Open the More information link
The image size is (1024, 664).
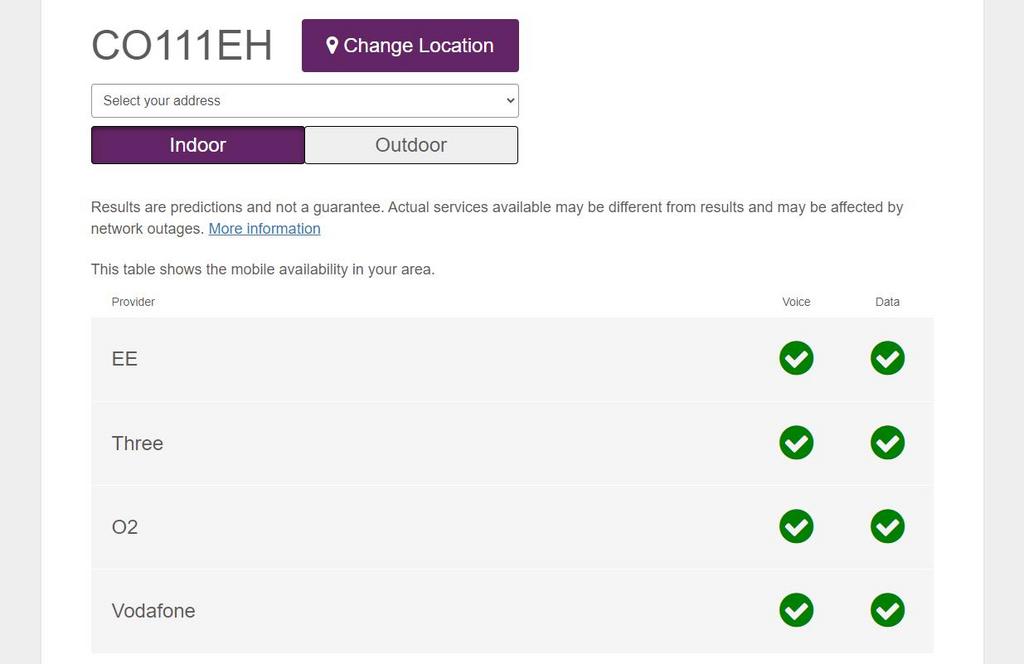click(264, 229)
